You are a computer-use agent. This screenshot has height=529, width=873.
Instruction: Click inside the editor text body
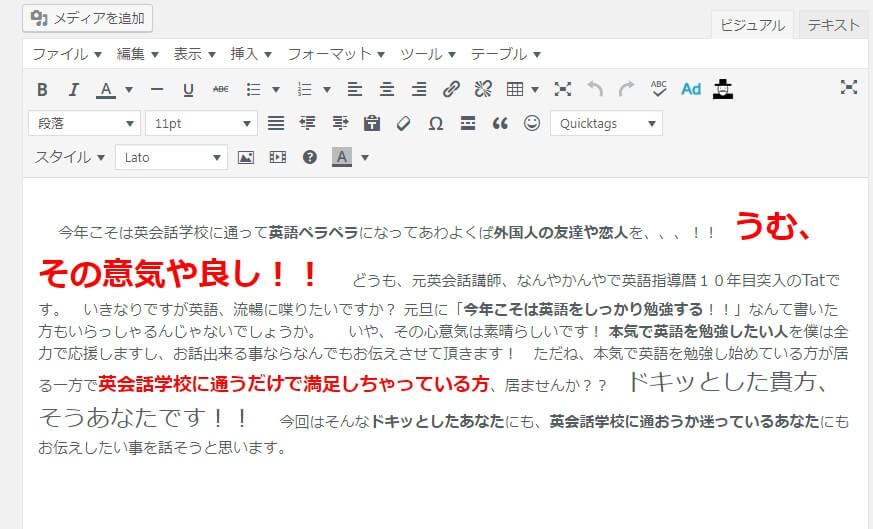(440, 480)
